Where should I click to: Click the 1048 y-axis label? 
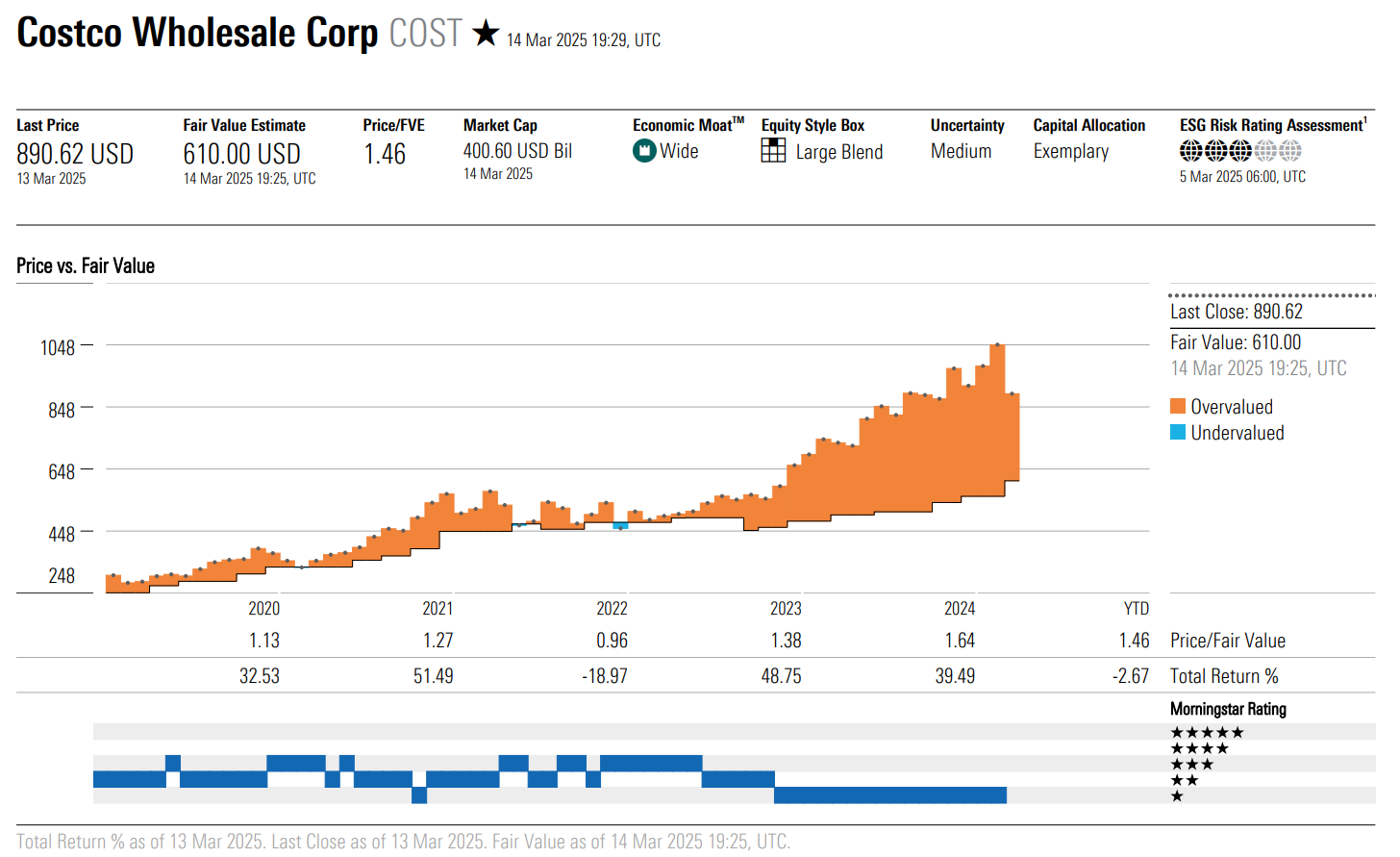tap(58, 347)
